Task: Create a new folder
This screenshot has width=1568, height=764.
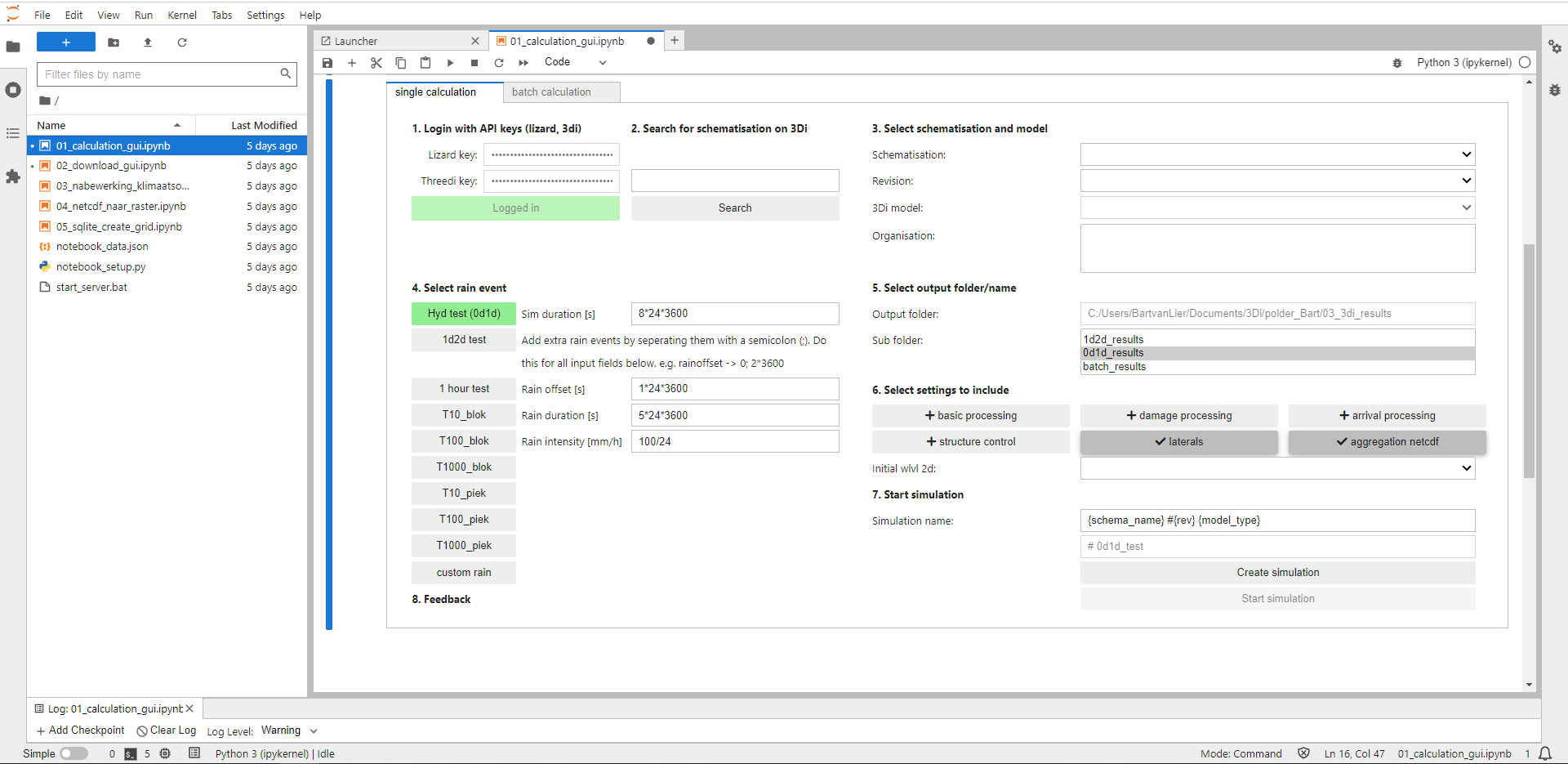Action: pos(114,42)
